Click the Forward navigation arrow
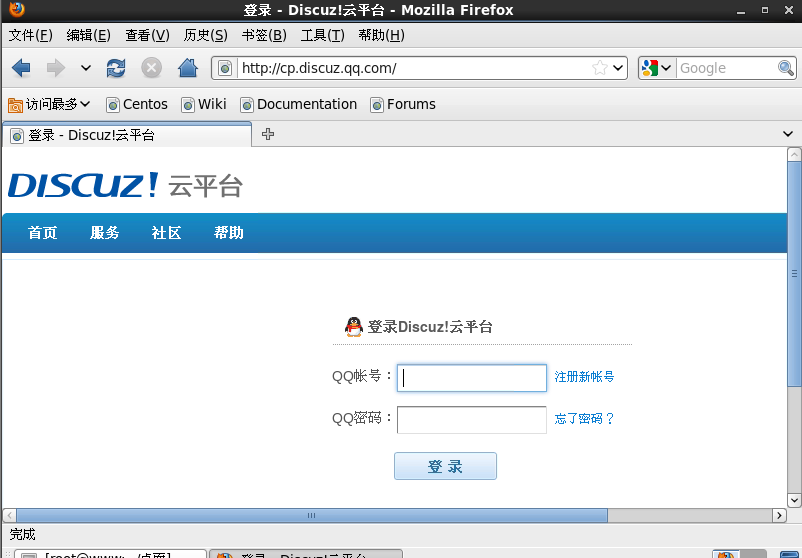Screen dimensions: 802x558 (x=56, y=68)
